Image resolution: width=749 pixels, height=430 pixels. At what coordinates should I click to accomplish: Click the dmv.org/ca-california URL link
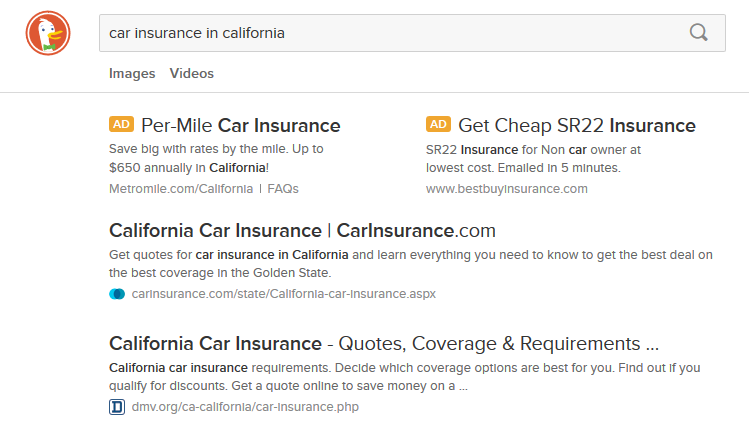tap(245, 407)
